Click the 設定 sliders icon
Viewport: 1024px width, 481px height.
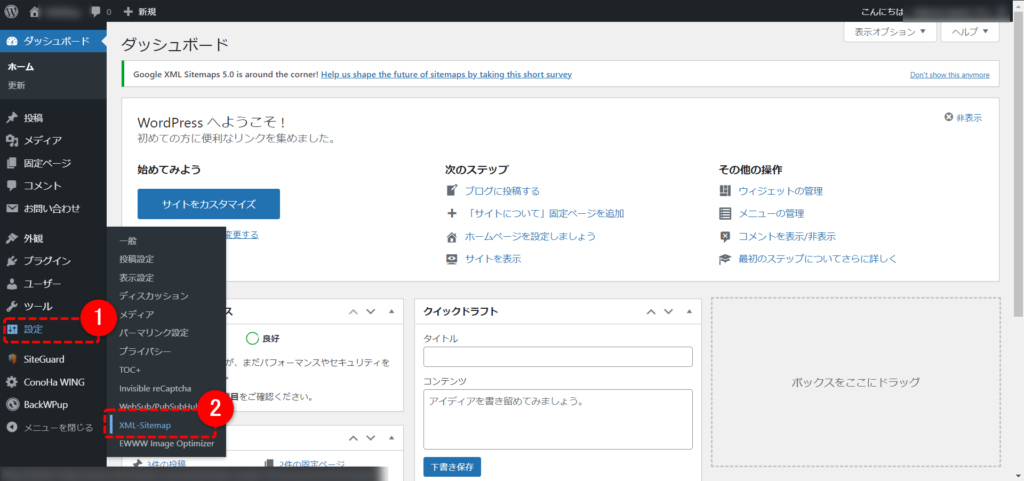[12, 330]
